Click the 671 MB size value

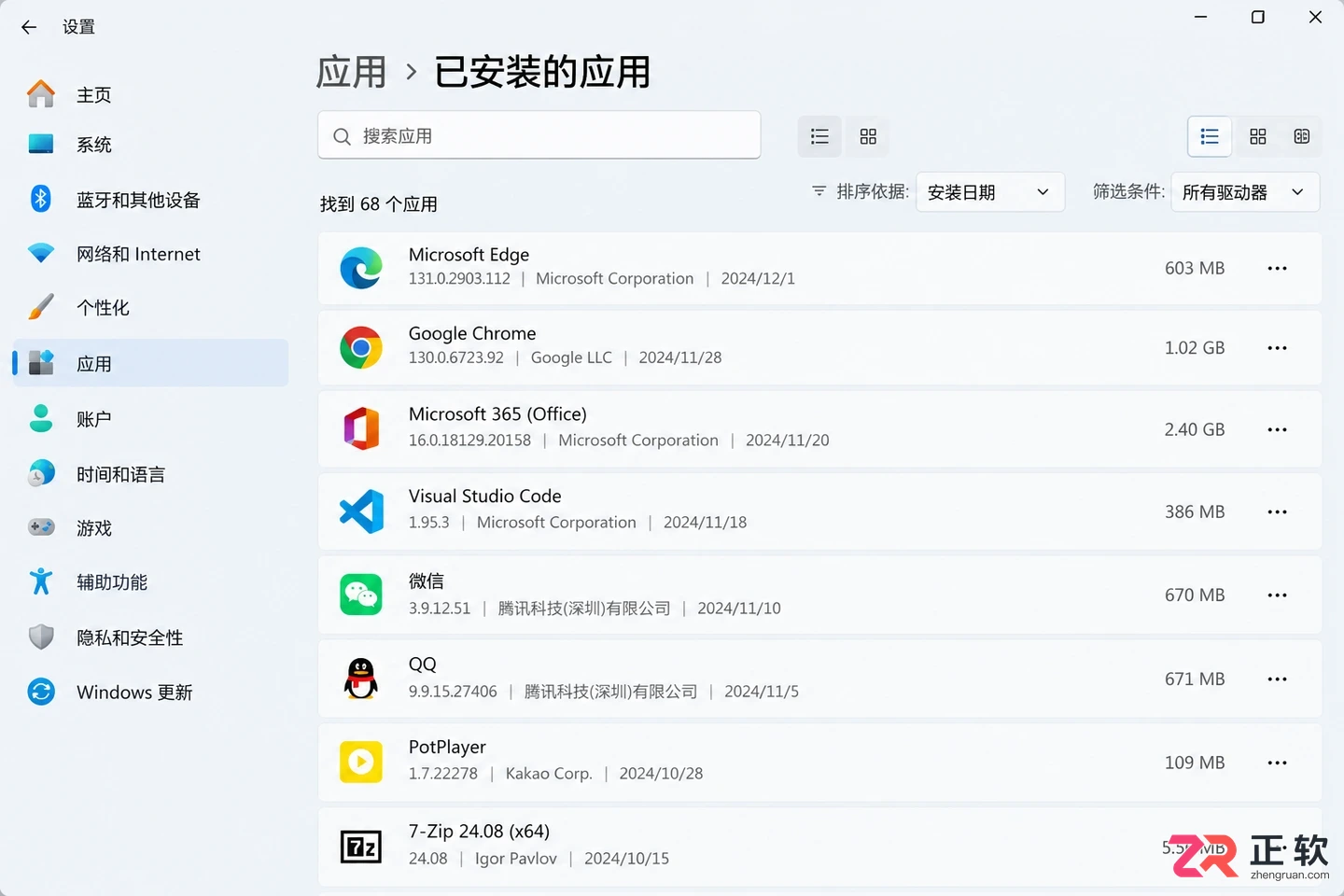[1195, 679]
